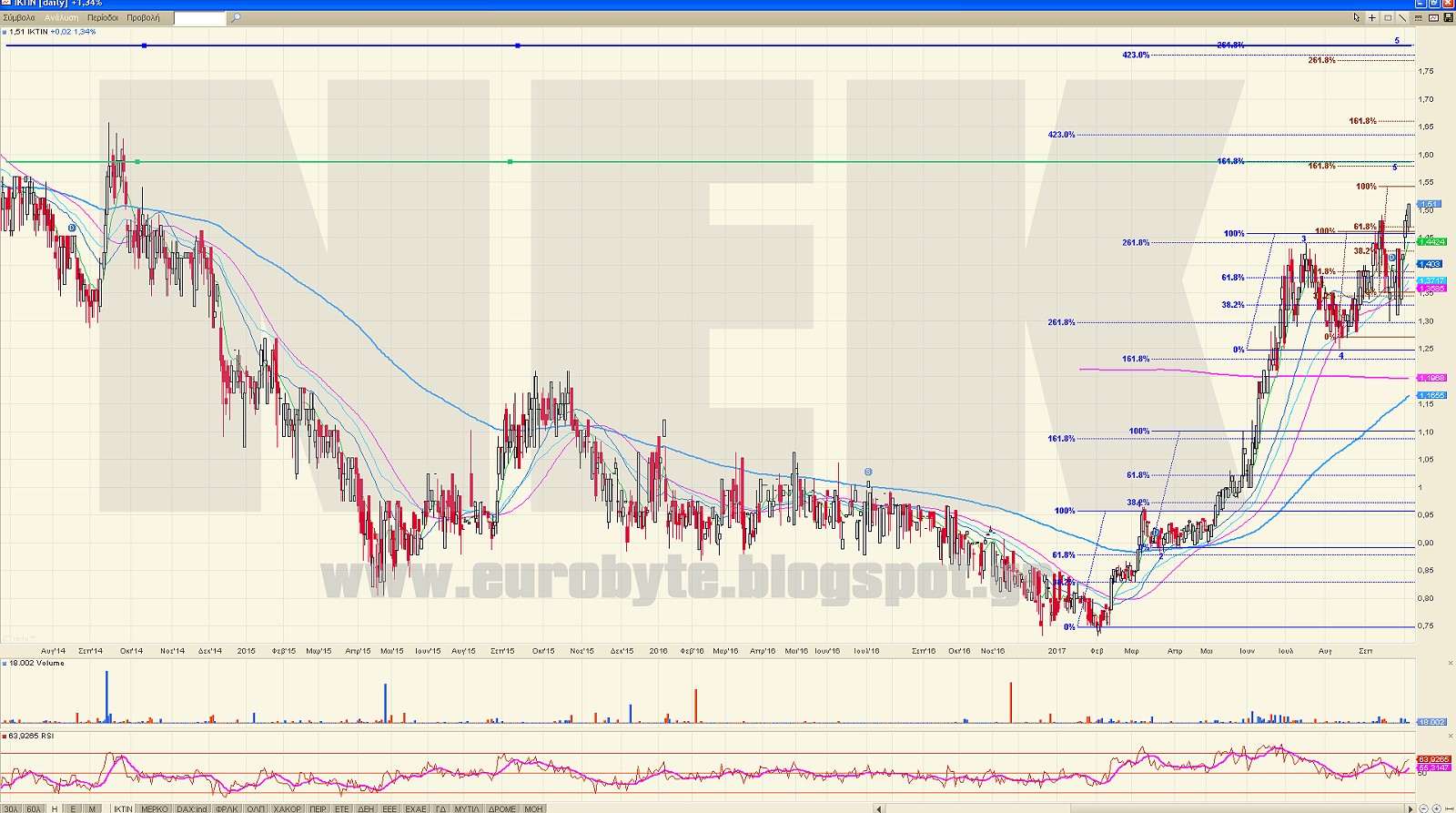The height and width of the screenshot is (813, 1456).
Task: Switch to 30λ timeframe
Action: tap(11, 808)
